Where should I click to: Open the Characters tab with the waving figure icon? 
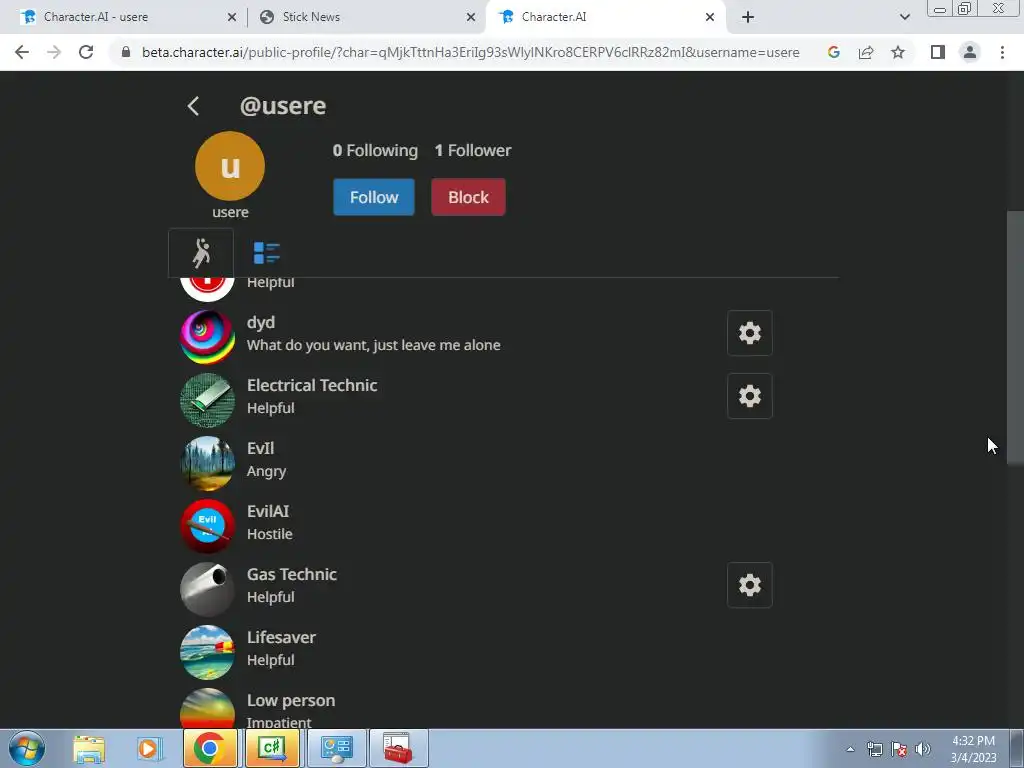tap(201, 253)
